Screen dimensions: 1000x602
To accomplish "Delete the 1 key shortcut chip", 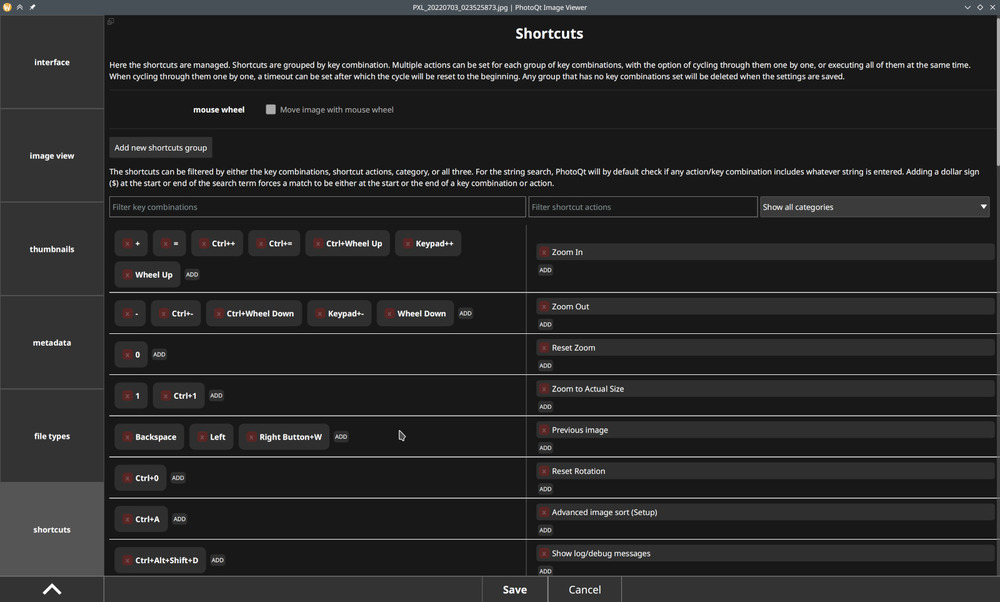I will pyautogui.click(x=128, y=396).
